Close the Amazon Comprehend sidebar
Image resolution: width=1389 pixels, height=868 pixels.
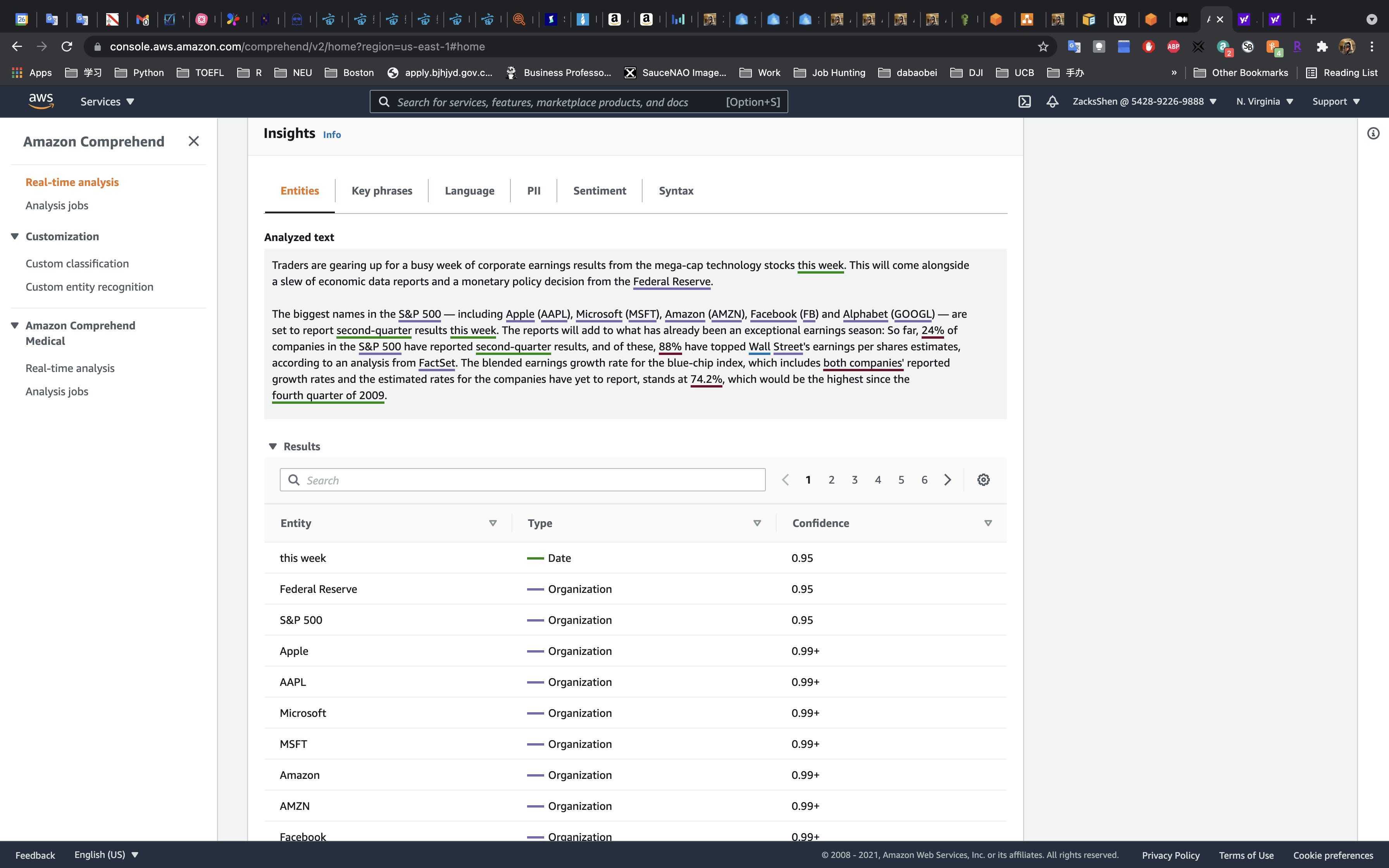[x=193, y=141]
